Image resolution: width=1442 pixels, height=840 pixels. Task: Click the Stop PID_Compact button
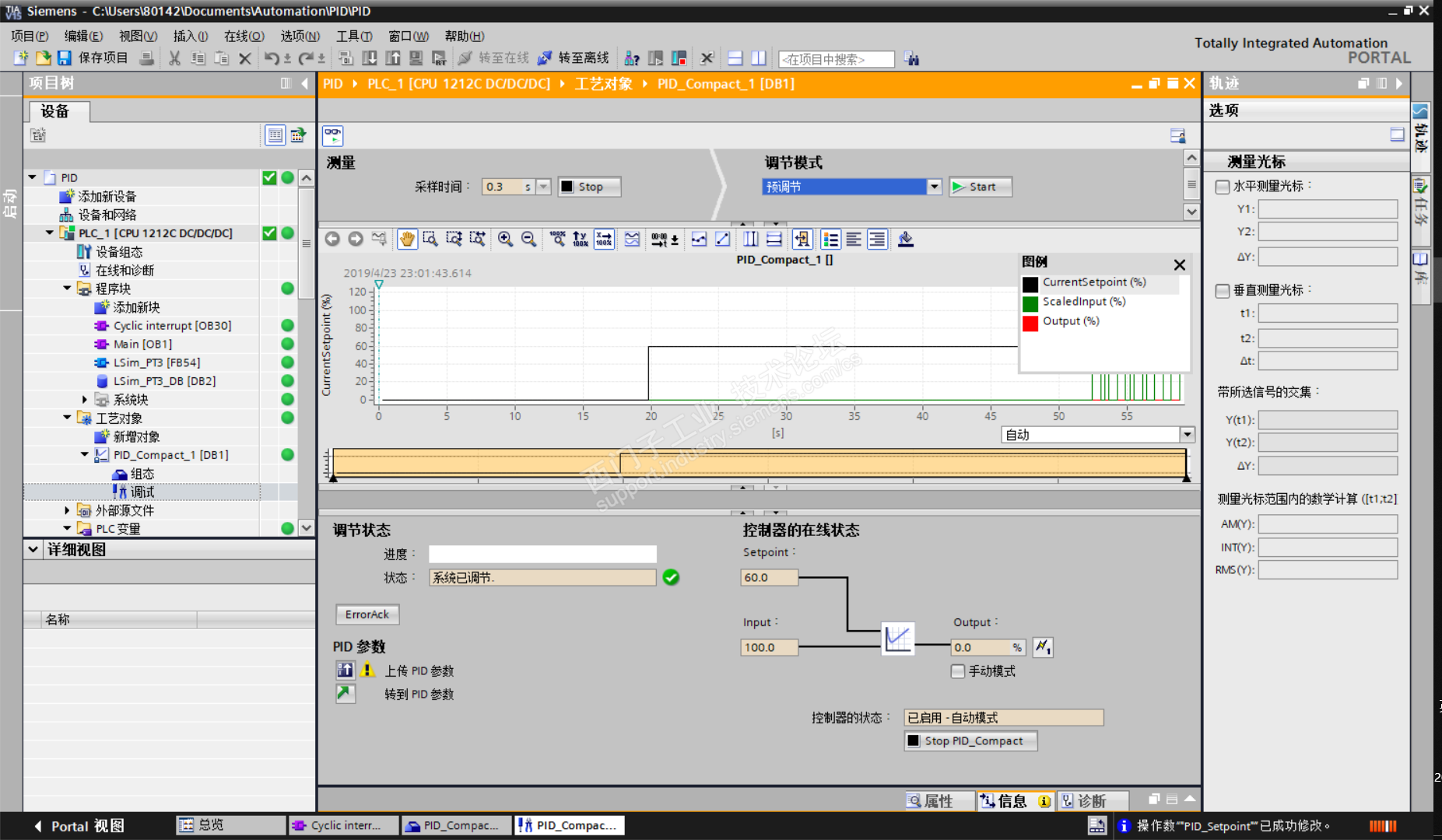coord(970,740)
